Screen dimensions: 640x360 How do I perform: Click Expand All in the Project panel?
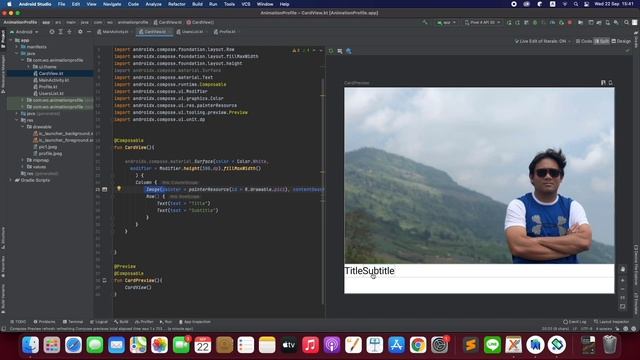pyautogui.click(x=60, y=32)
